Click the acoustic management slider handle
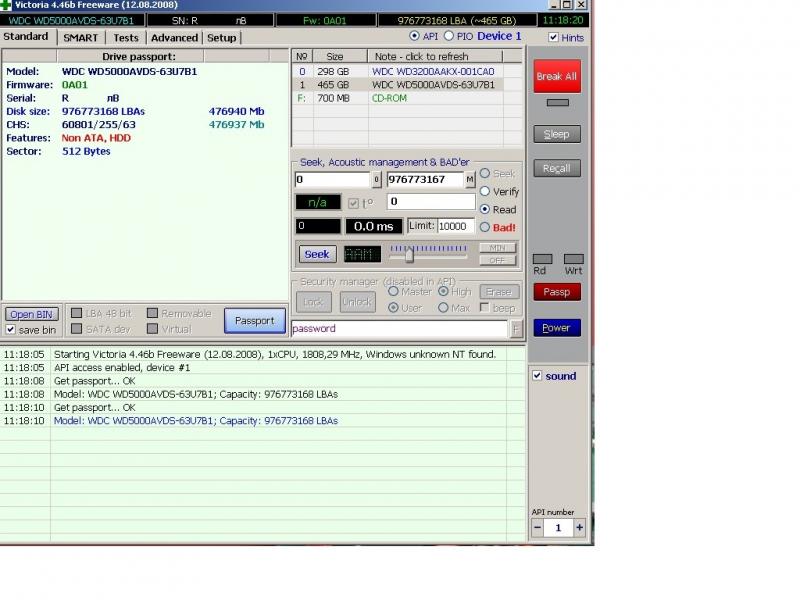Image resolution: width=800 pixels, height=600 pixels. pyautogui.click(x=409, y=254)
